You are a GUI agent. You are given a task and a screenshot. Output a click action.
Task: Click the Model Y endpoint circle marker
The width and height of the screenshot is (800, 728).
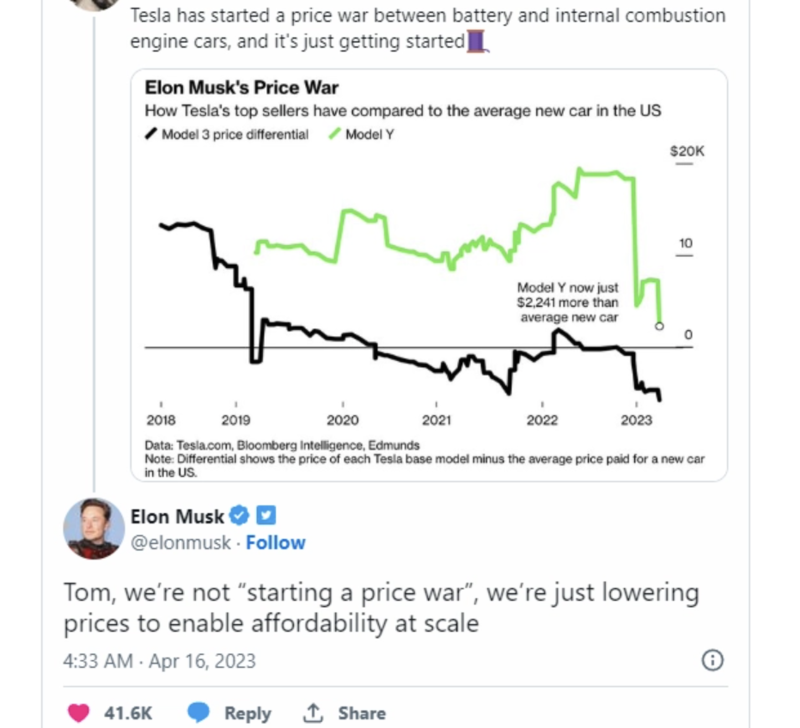tap(659, 326)
